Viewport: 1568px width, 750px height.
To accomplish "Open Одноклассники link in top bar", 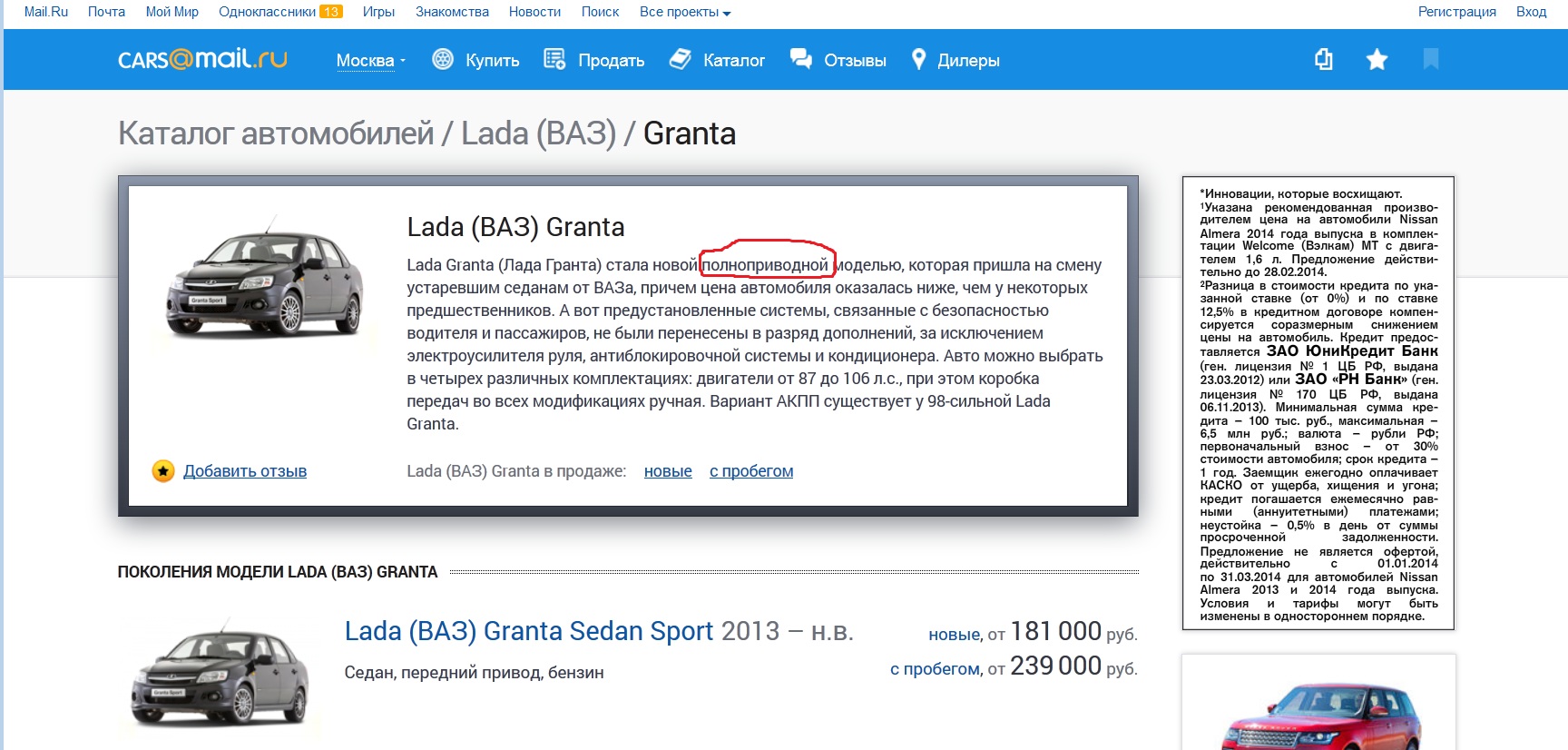I will point(267,12).
